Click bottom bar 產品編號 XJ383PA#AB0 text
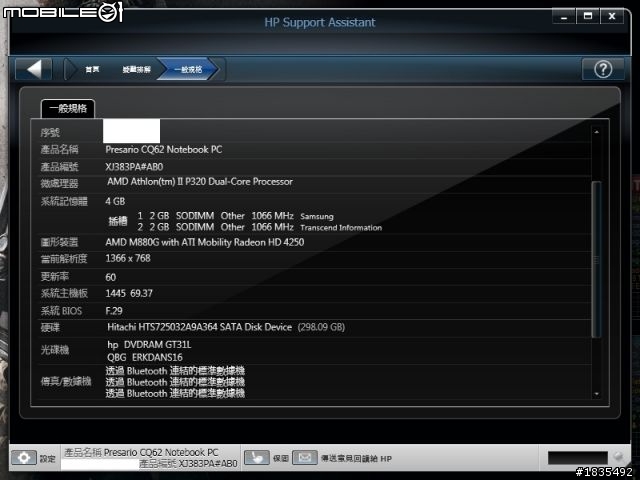Screen dimensions: 640x480 (x=188, y=464)
